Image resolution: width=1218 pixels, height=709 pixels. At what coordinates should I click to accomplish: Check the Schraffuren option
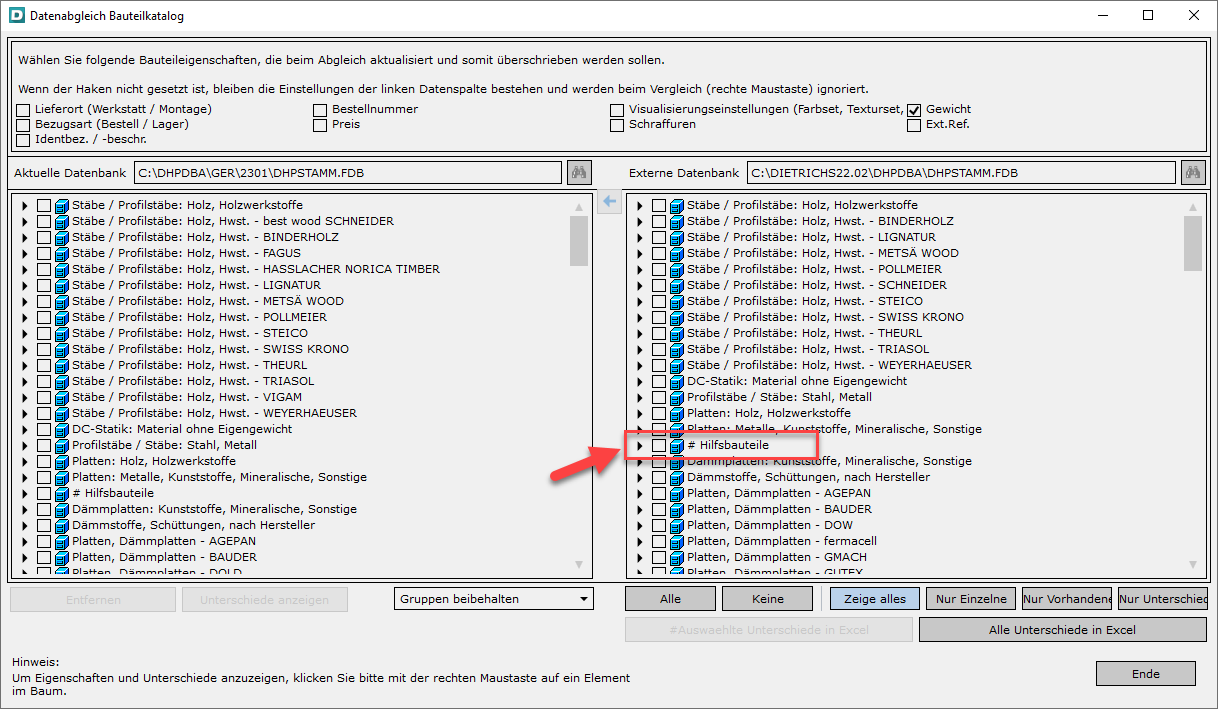coord(617,125)
